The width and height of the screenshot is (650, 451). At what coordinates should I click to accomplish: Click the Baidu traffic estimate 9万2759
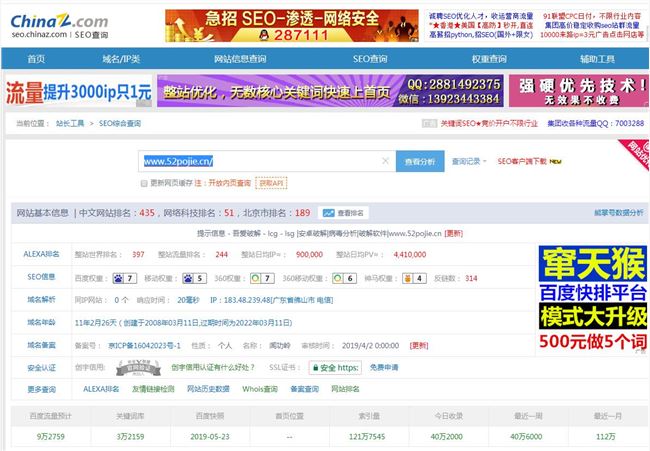(x=51, y=436)
